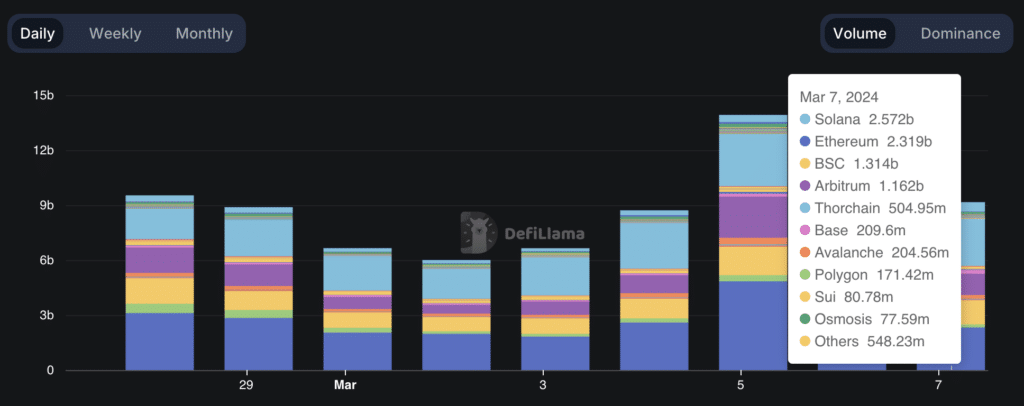
Task: Click the Polygon green legend dot
Action: coord(805,275)
